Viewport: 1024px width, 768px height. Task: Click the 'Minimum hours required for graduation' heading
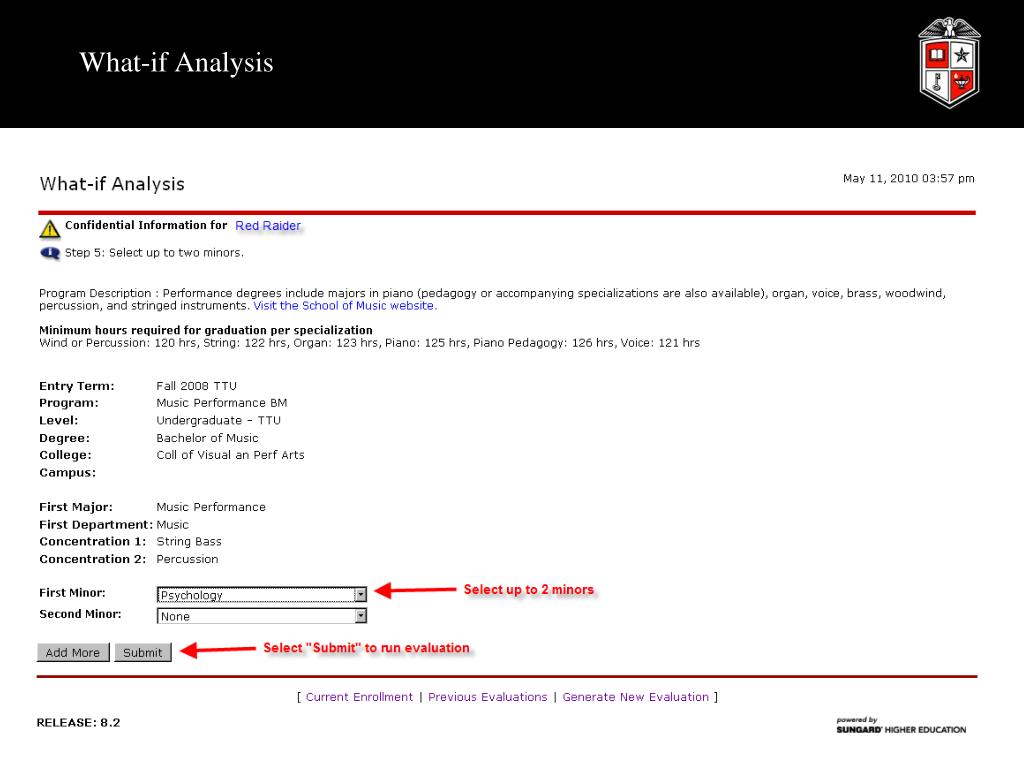point(206,330)
